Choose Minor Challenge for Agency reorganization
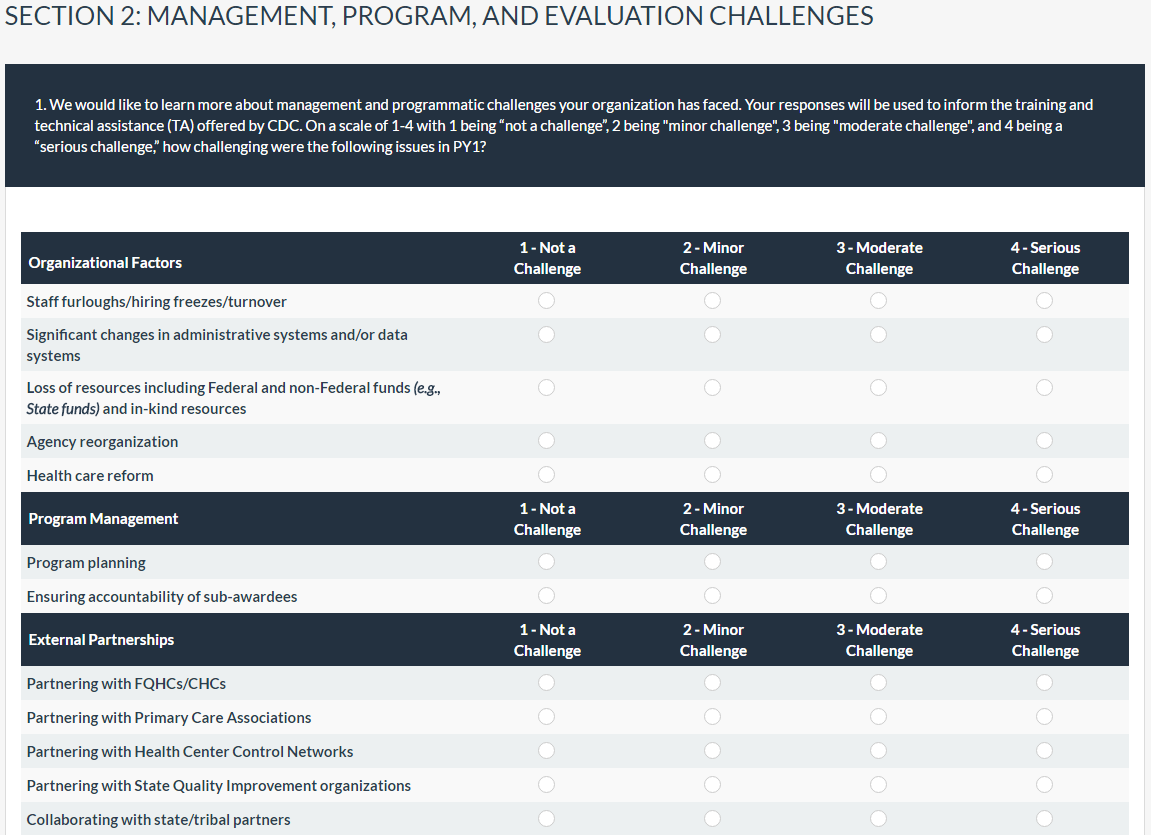 click(712, 441)
